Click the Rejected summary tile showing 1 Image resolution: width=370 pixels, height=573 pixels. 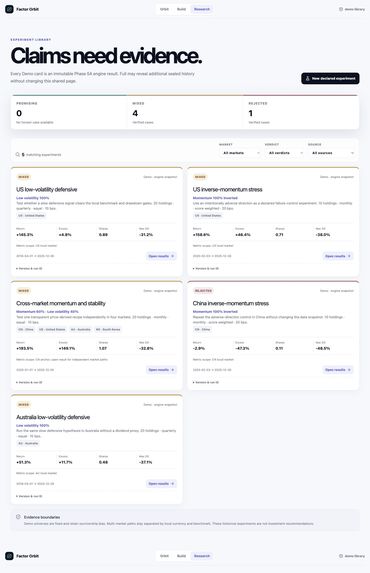coord(301,112)
